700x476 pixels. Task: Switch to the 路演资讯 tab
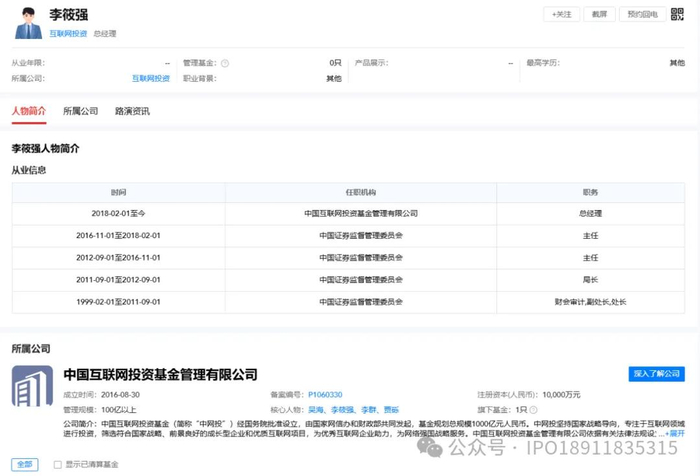point(132,111)
